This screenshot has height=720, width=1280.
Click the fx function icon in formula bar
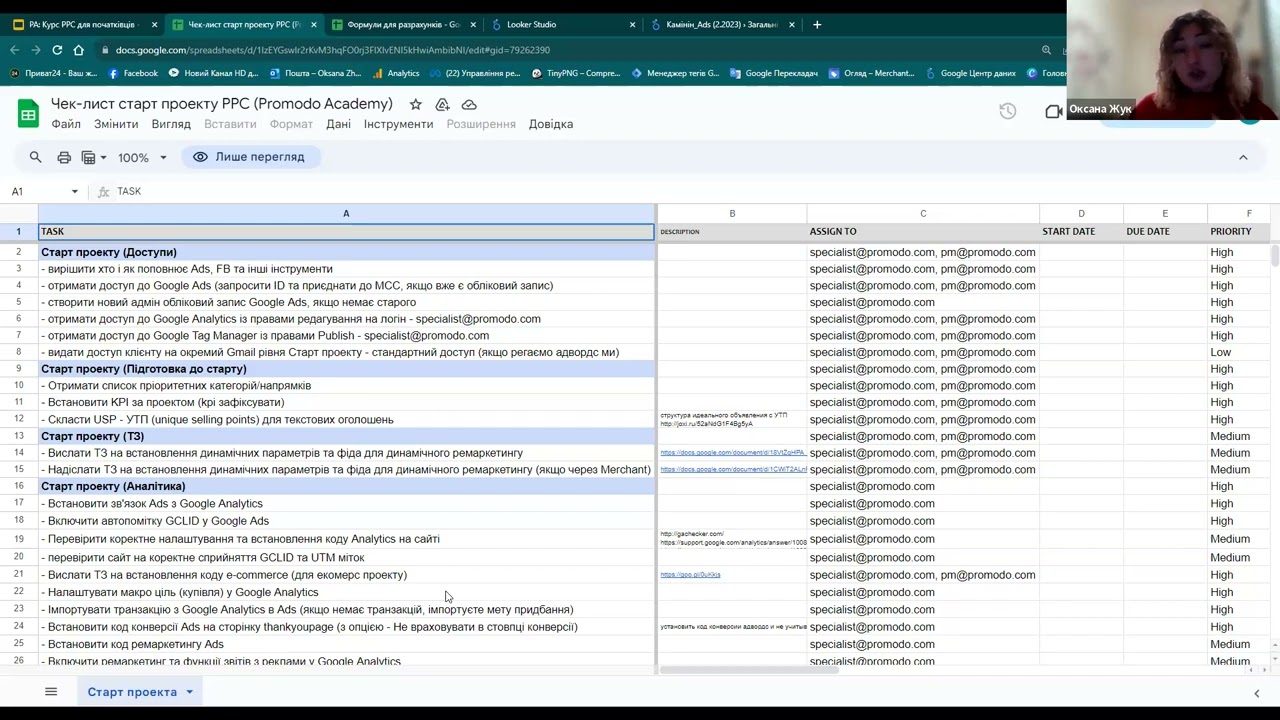(103, 191)
